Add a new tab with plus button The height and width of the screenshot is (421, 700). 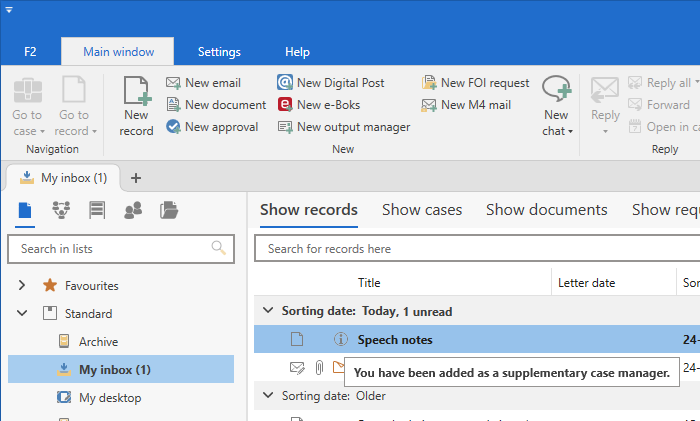pos(136,178)
